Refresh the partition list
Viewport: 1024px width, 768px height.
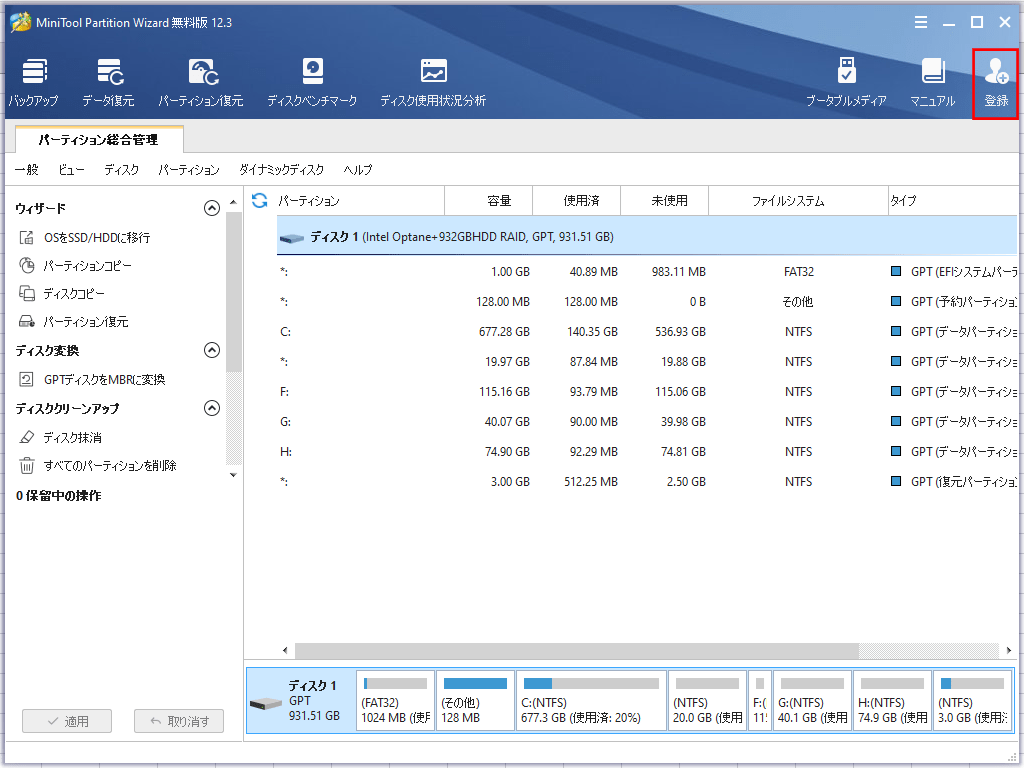coord(260,200)
